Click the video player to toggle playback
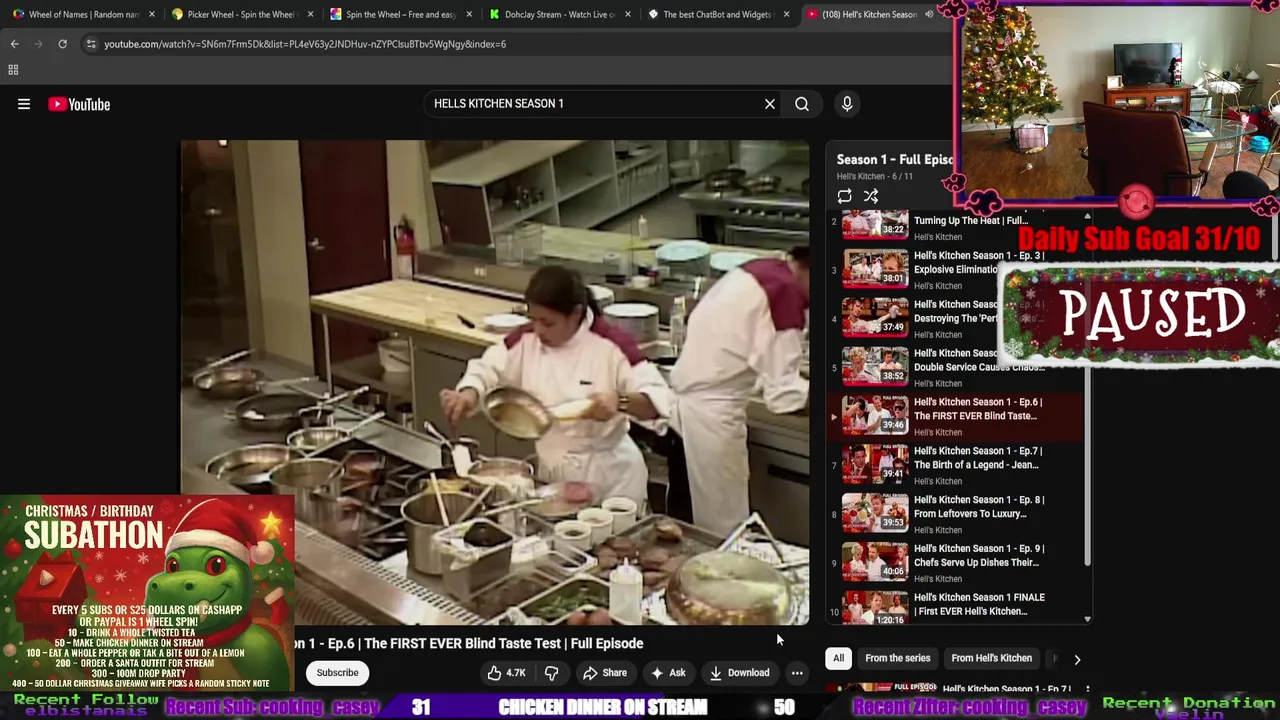Screen dimensions: 1280x720 [495, 382]
